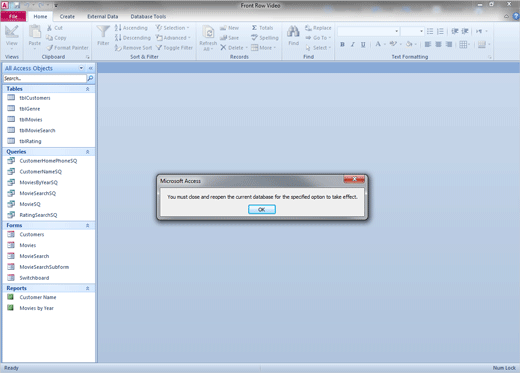Click the numbered list icon
Viewport: 520px width, 373px height.
[x=440, y=31]
